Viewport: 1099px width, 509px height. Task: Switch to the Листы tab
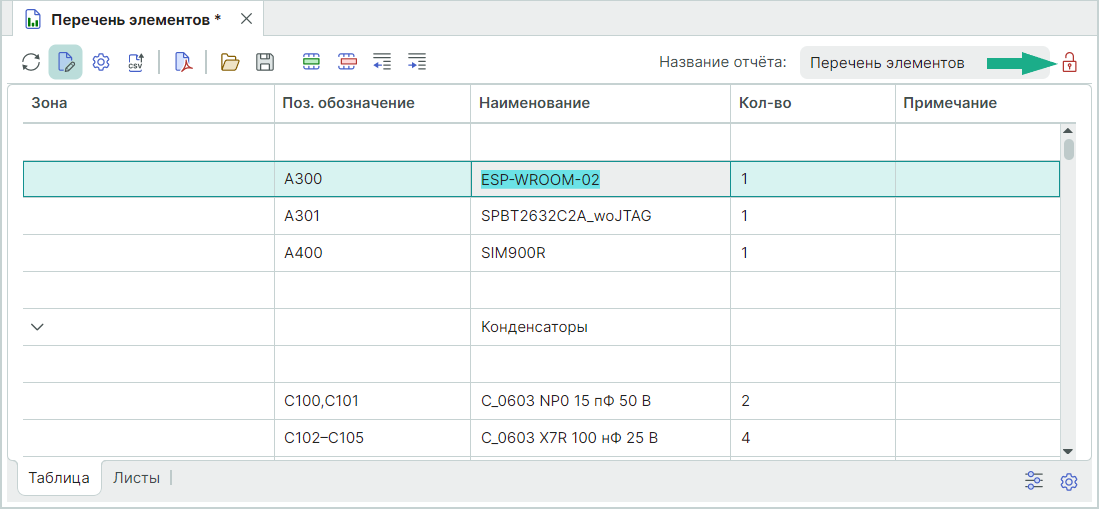coord(136,478)
